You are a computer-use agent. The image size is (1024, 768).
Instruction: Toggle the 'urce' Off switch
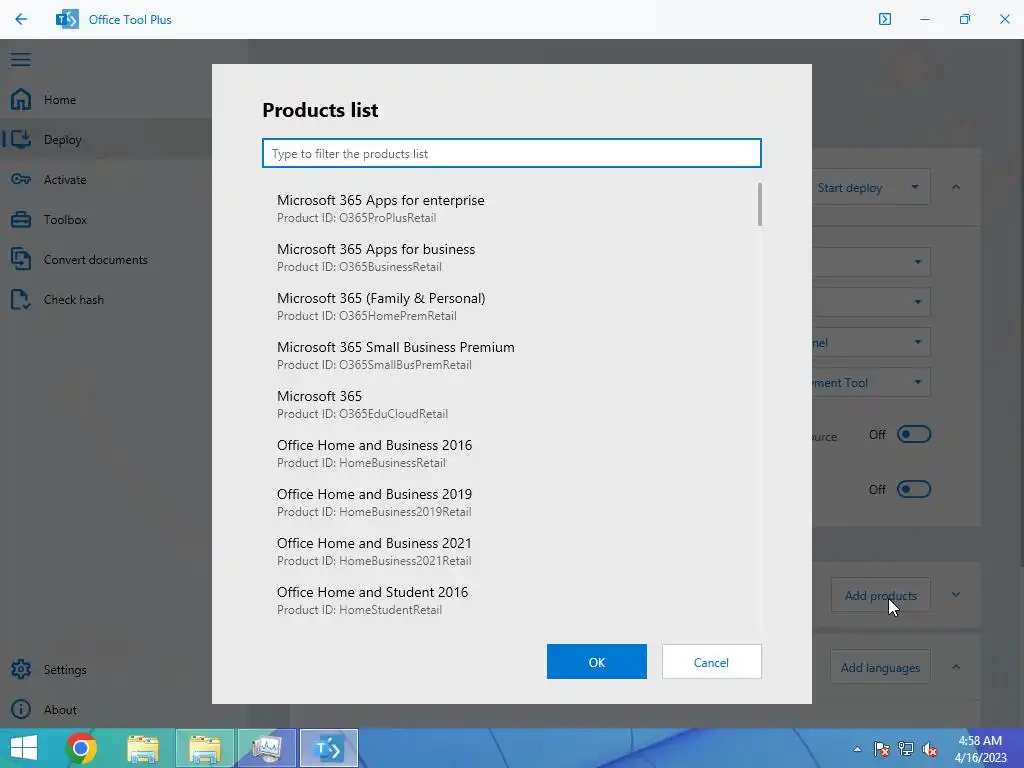pyautogui.click(x=914, y=434)
